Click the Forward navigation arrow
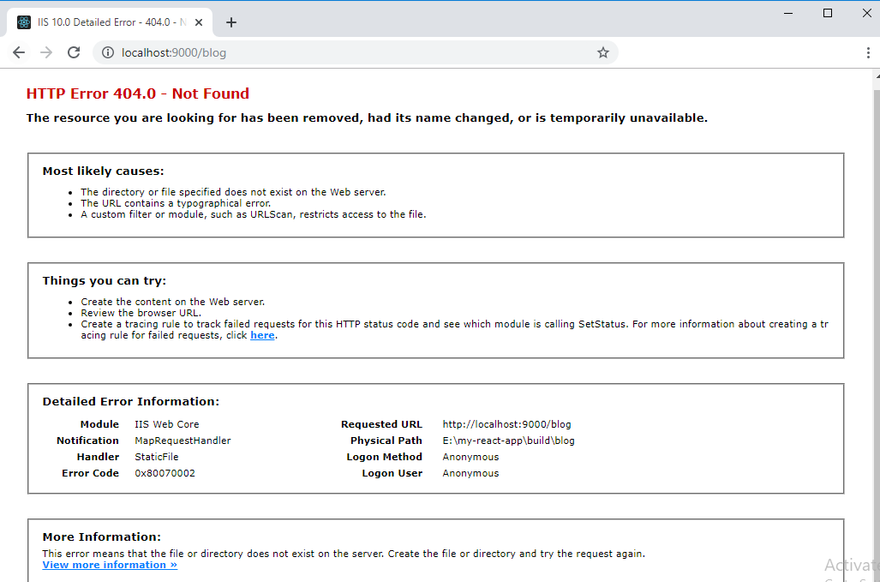This screenshot has width=880, height=582. click(x=46, y=53)
